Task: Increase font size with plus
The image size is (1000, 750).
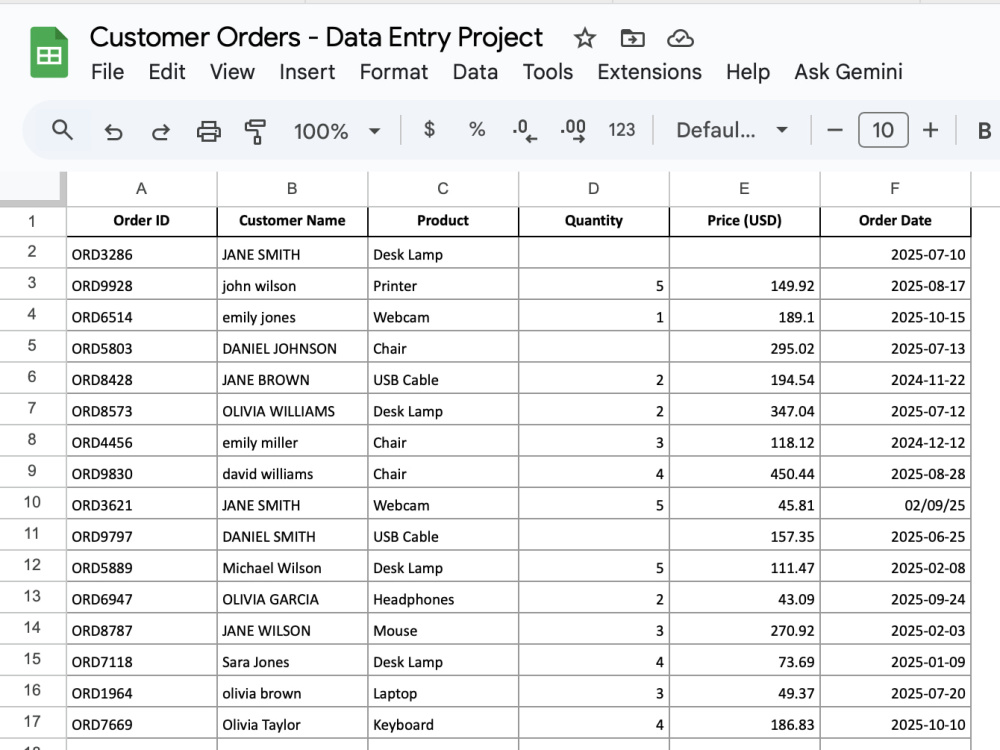Action: coord(930,130)
